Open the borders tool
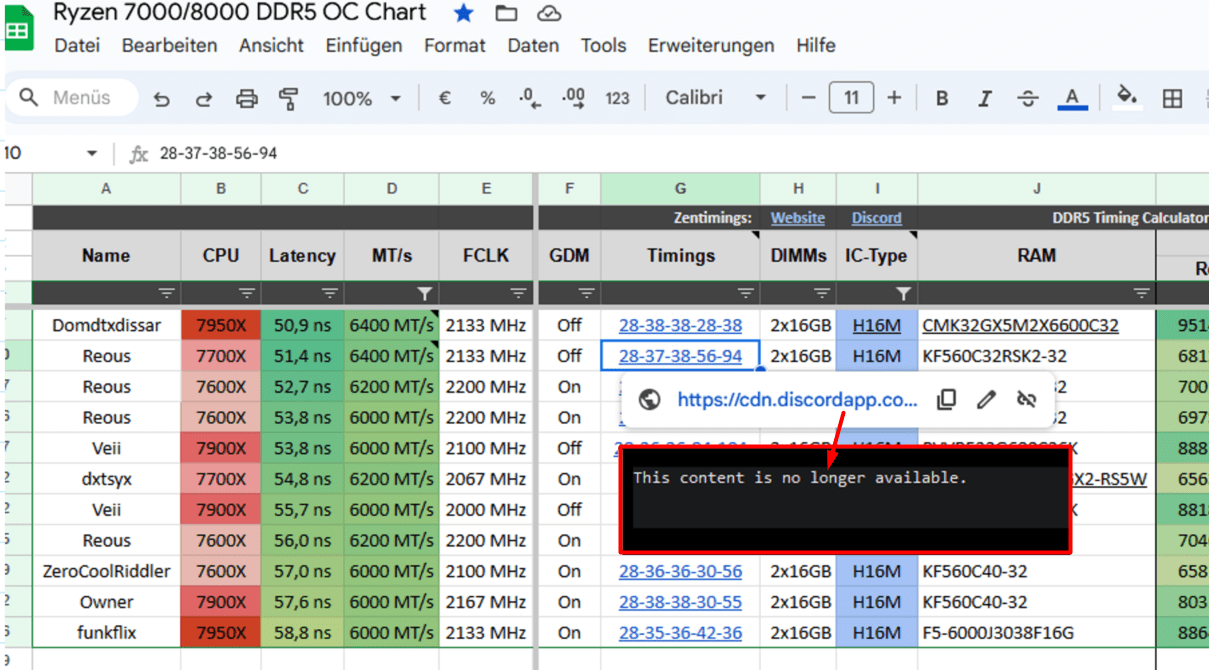The width and height of the screenshot is (1209, 670). click(x=1173, y=98)
